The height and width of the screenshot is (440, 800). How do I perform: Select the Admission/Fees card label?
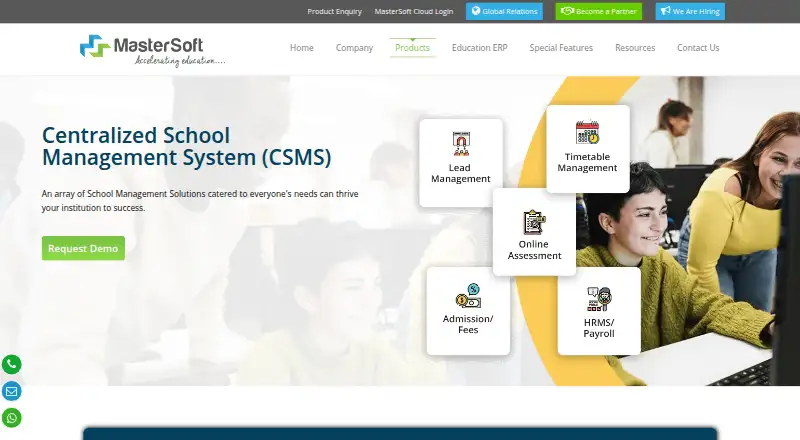[x=468, y=324]
